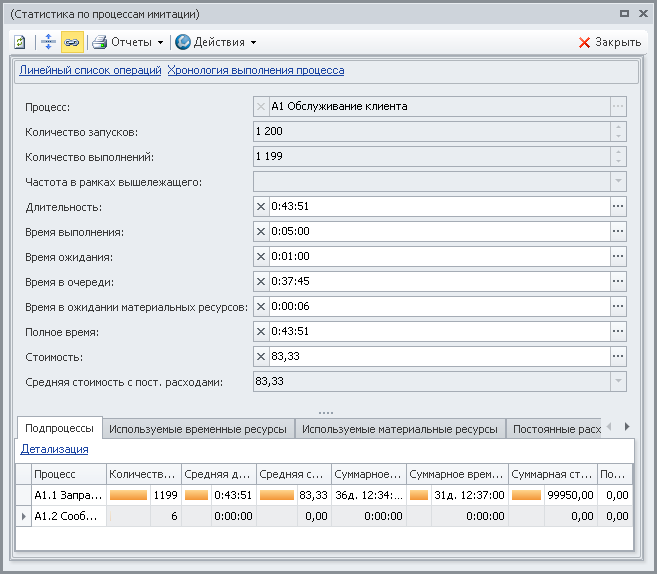Click the Время в очереди field 0:37:45

439,282
